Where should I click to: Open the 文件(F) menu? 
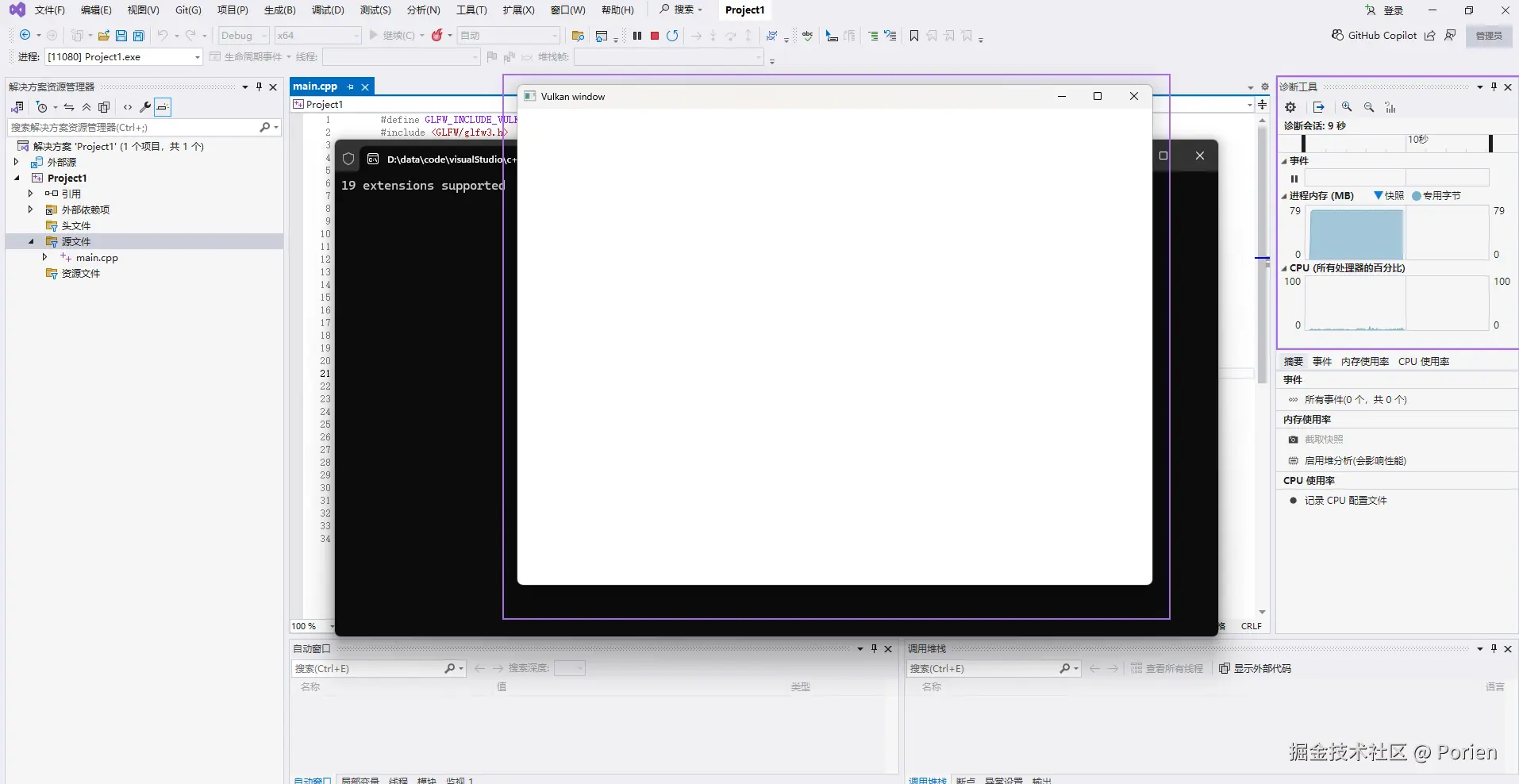[x=49, y=10]
